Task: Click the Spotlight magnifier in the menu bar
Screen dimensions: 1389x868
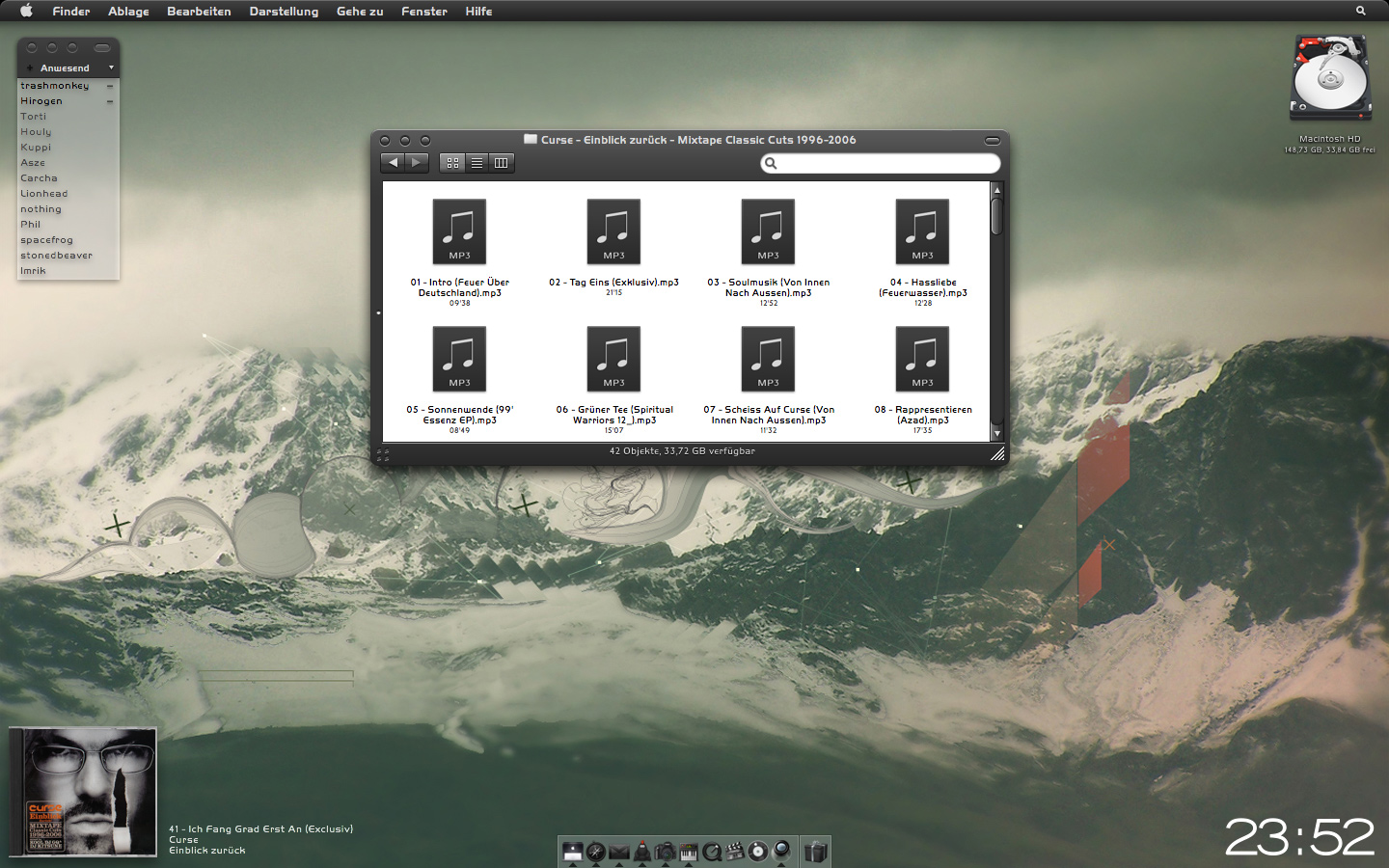Action: (1361, 11)
